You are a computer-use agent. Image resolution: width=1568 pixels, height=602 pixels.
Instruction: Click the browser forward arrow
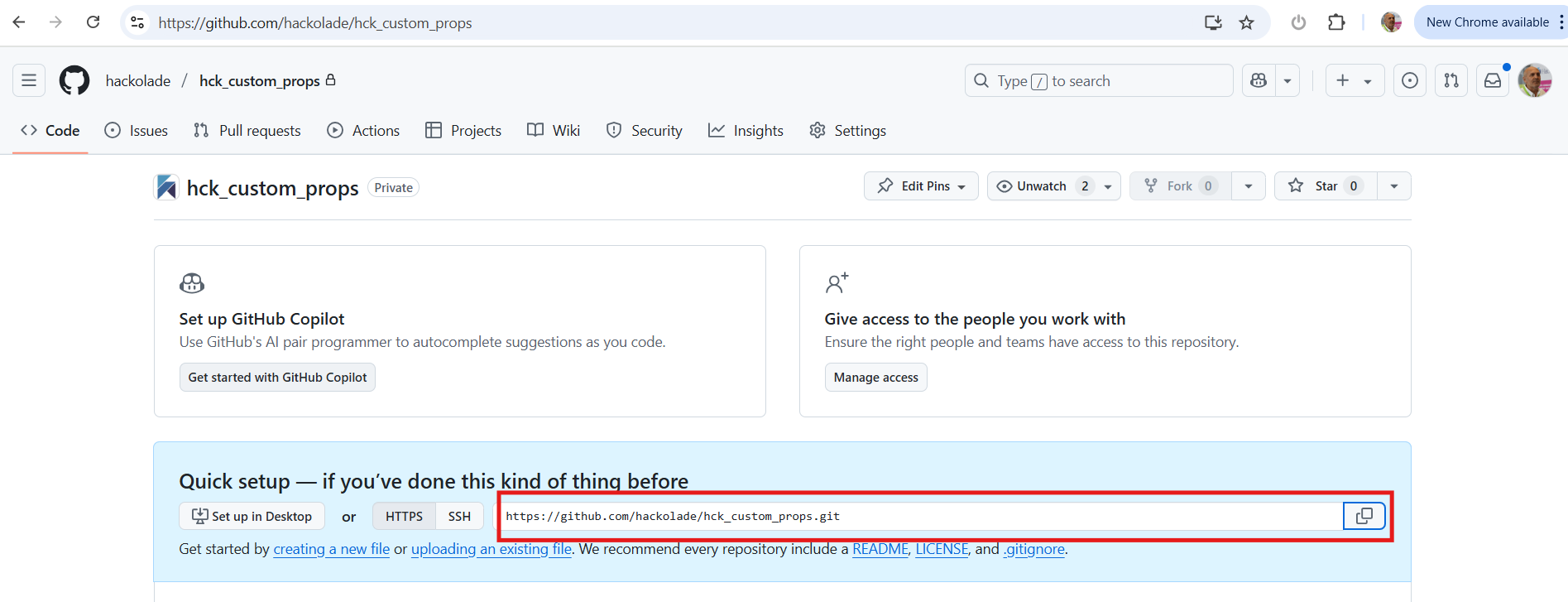tap(55, 22)
